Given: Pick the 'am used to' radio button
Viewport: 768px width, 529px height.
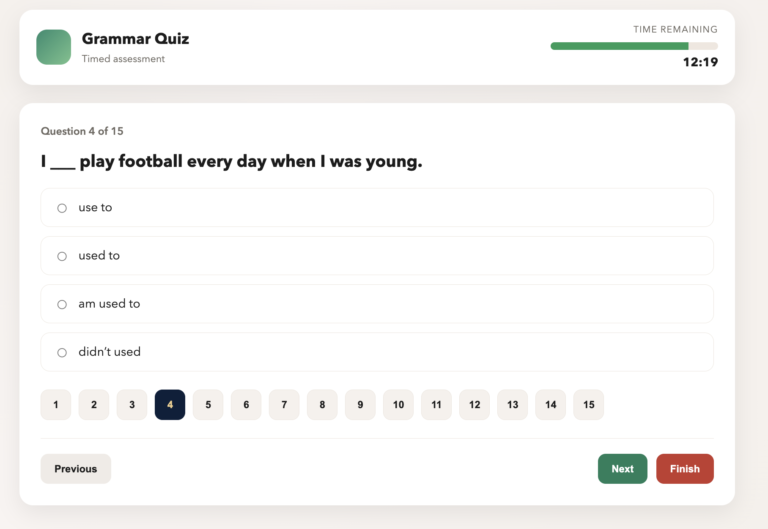Looking at the screenshot, I should click(x=62, y=304).
